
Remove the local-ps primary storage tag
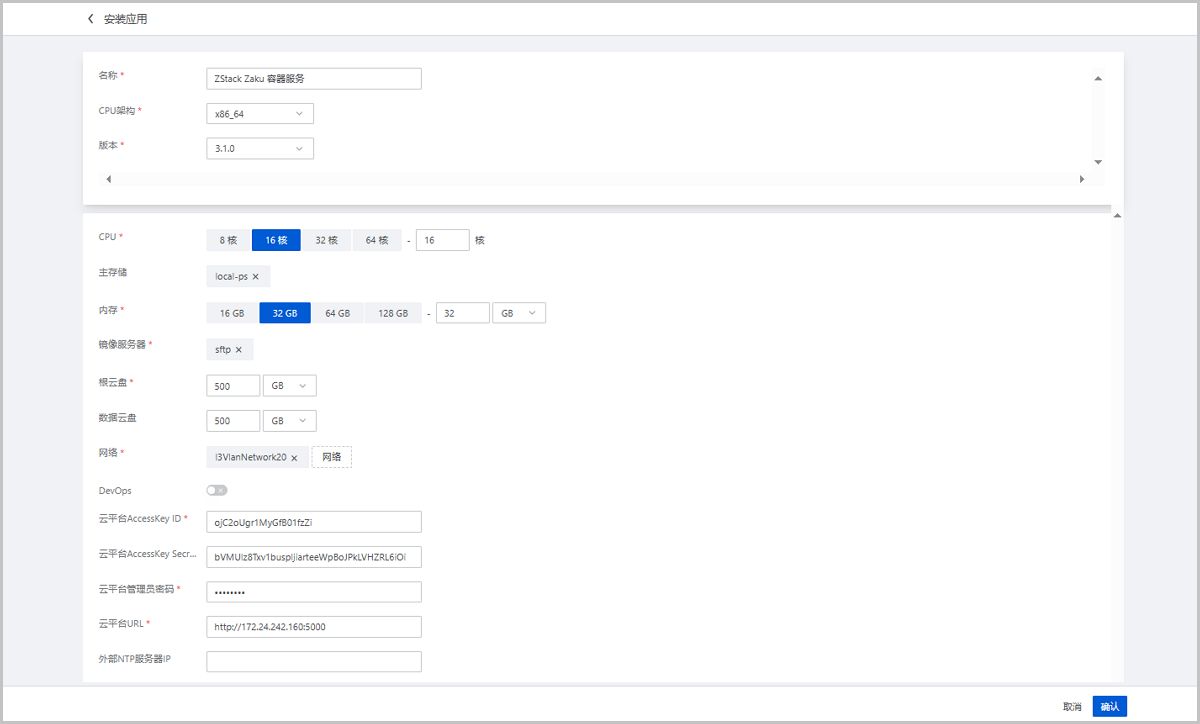coord(256,277)
